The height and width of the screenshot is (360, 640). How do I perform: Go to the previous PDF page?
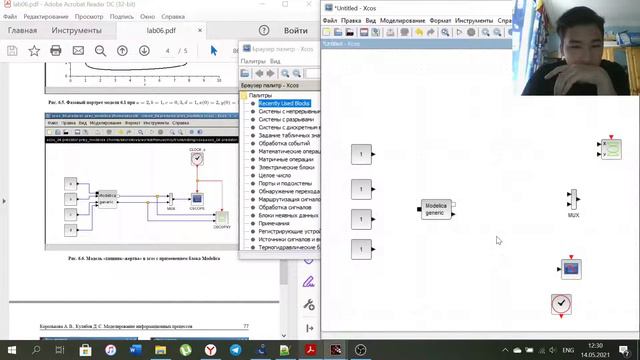point(122,51)
